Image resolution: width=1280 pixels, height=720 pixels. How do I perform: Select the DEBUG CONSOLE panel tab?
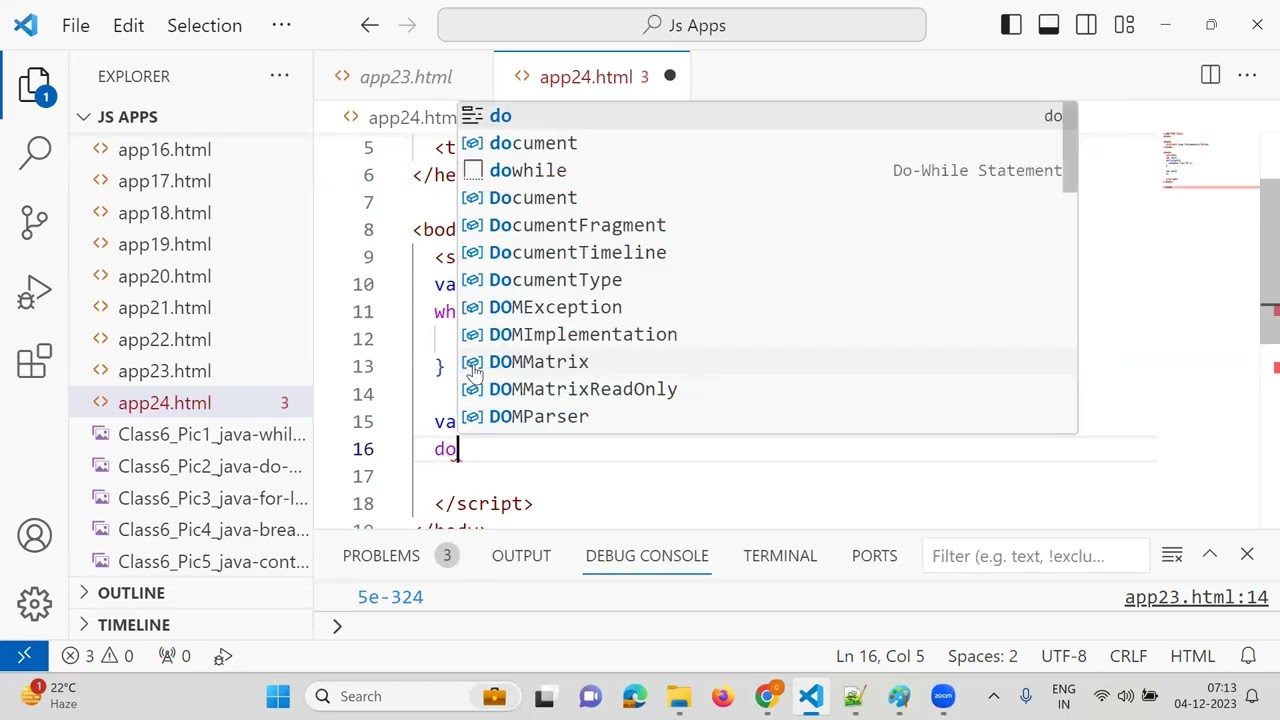click(x=647, y=556)
